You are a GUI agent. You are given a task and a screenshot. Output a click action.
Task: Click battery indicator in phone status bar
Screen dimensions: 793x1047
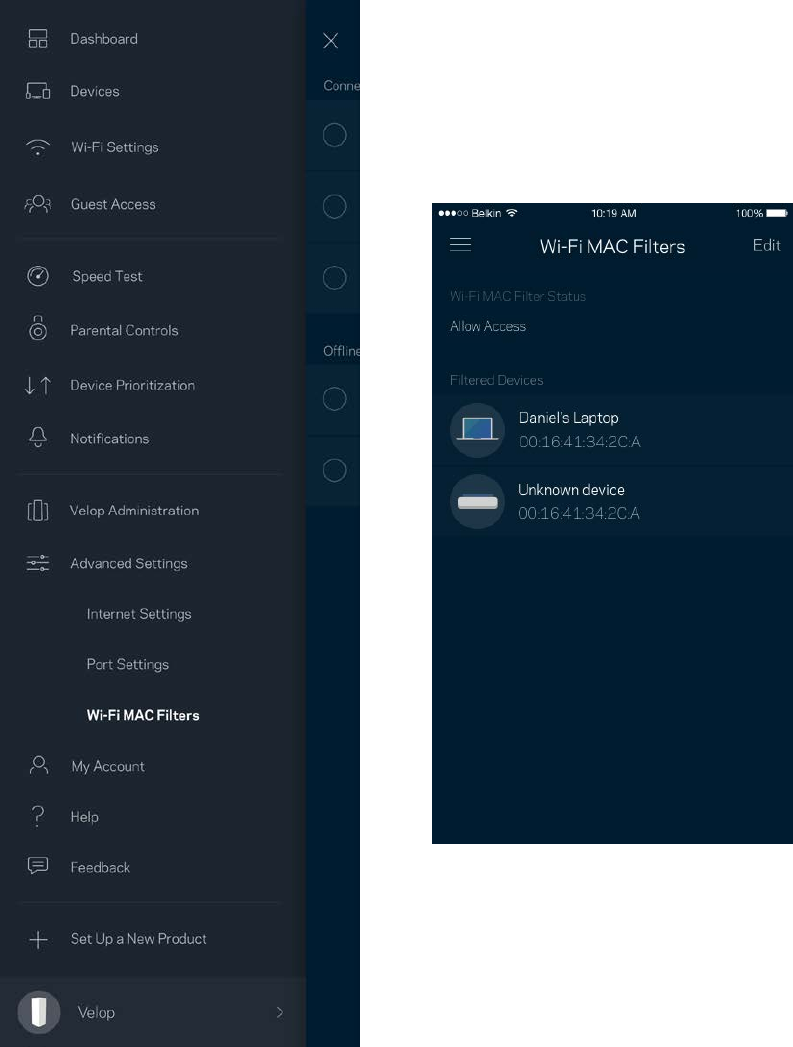point(777,213)
